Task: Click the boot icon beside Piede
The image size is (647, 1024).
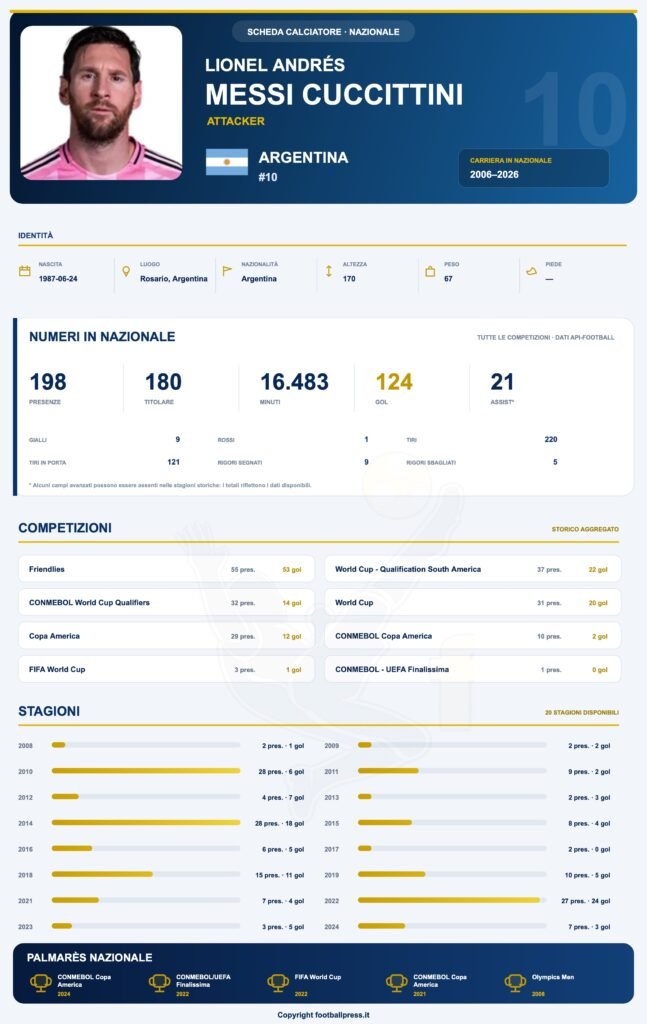Action: click(531, 271)
